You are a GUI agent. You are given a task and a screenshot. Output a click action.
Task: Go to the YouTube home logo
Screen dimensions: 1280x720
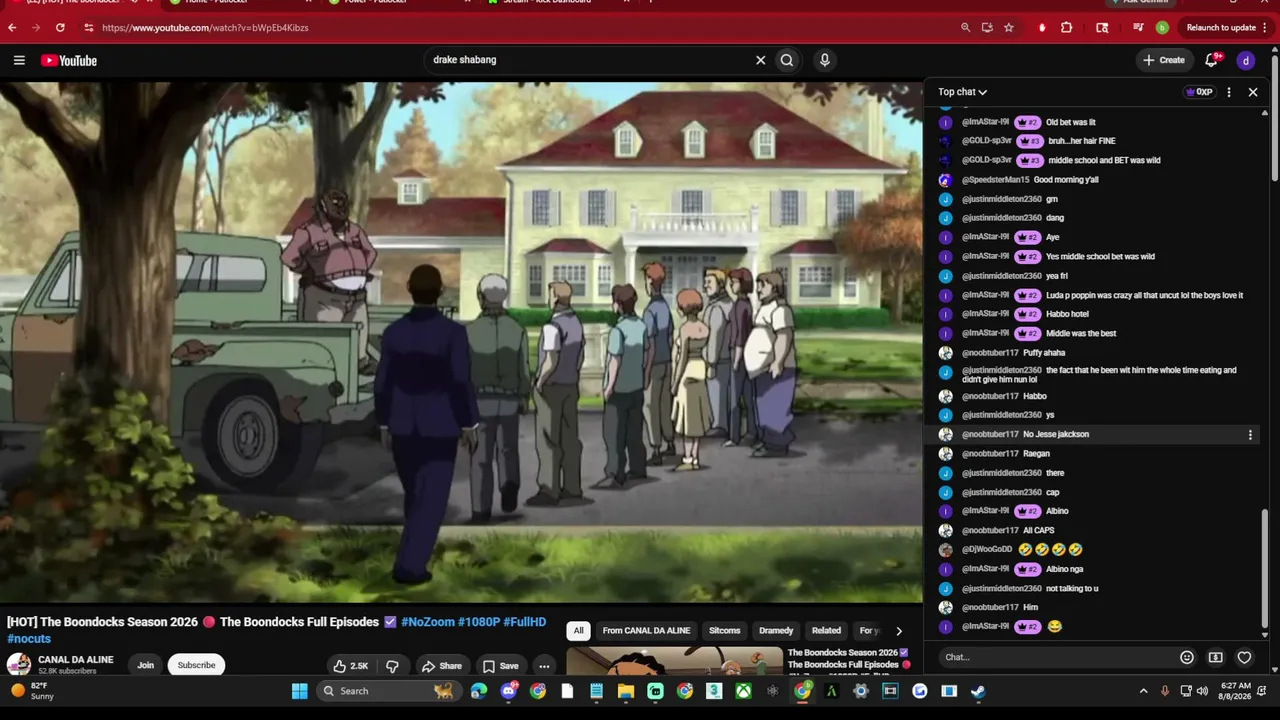point(69,61)
